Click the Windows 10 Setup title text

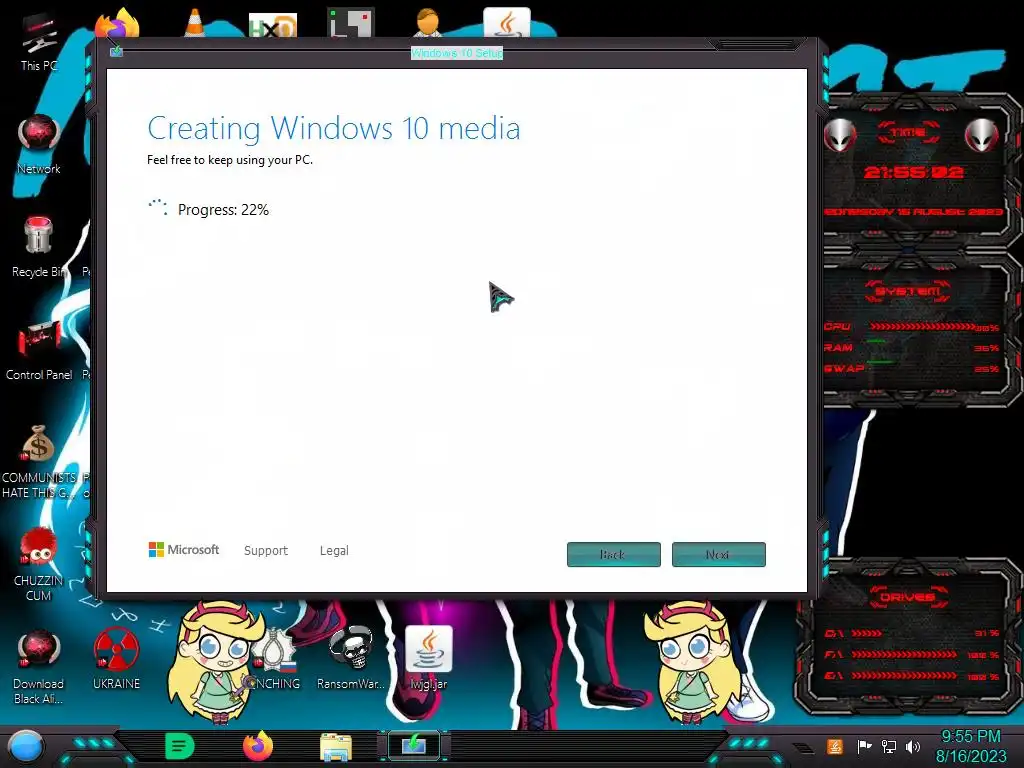tap(457, 53)
